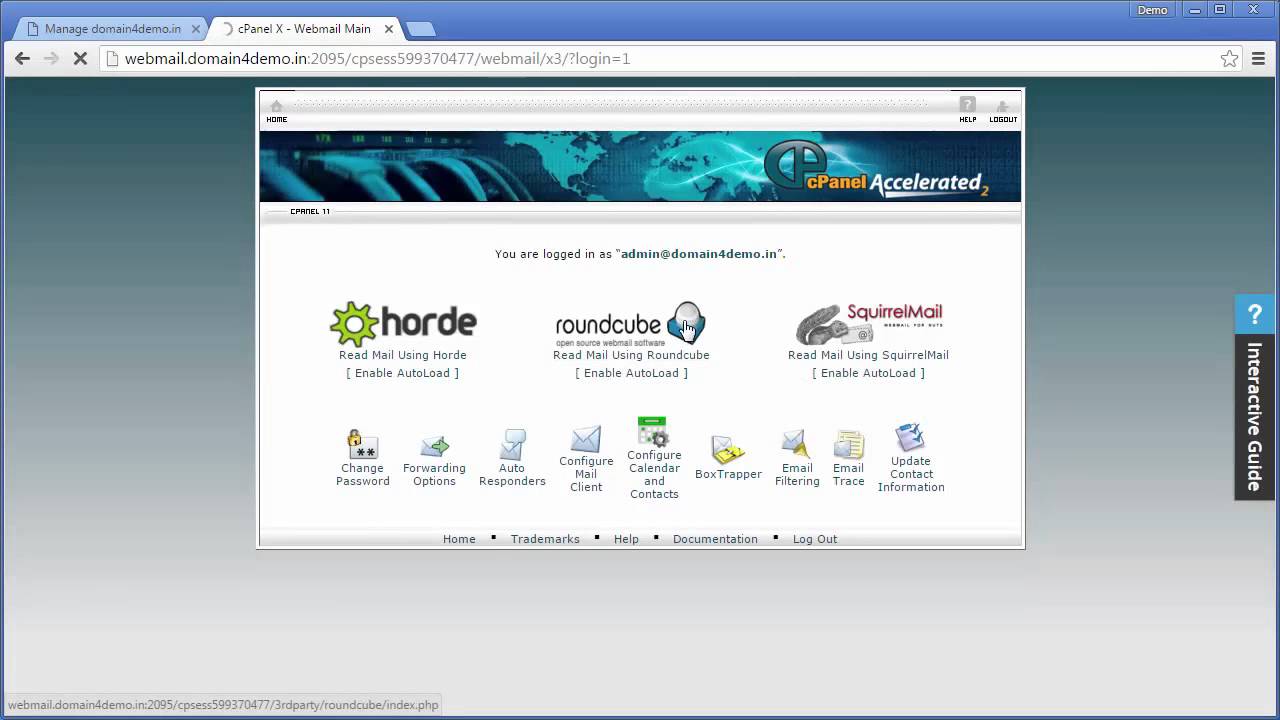Click the Change Password padlock icon
The height and width of the screenshot is (720, 1280).
tap(362, 444)
